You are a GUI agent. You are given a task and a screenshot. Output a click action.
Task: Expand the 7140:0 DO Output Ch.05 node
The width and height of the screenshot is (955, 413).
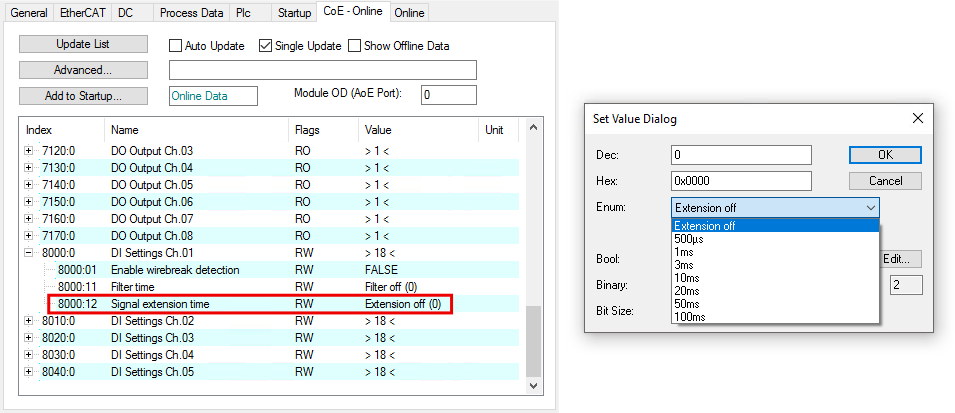pos(29,185)
